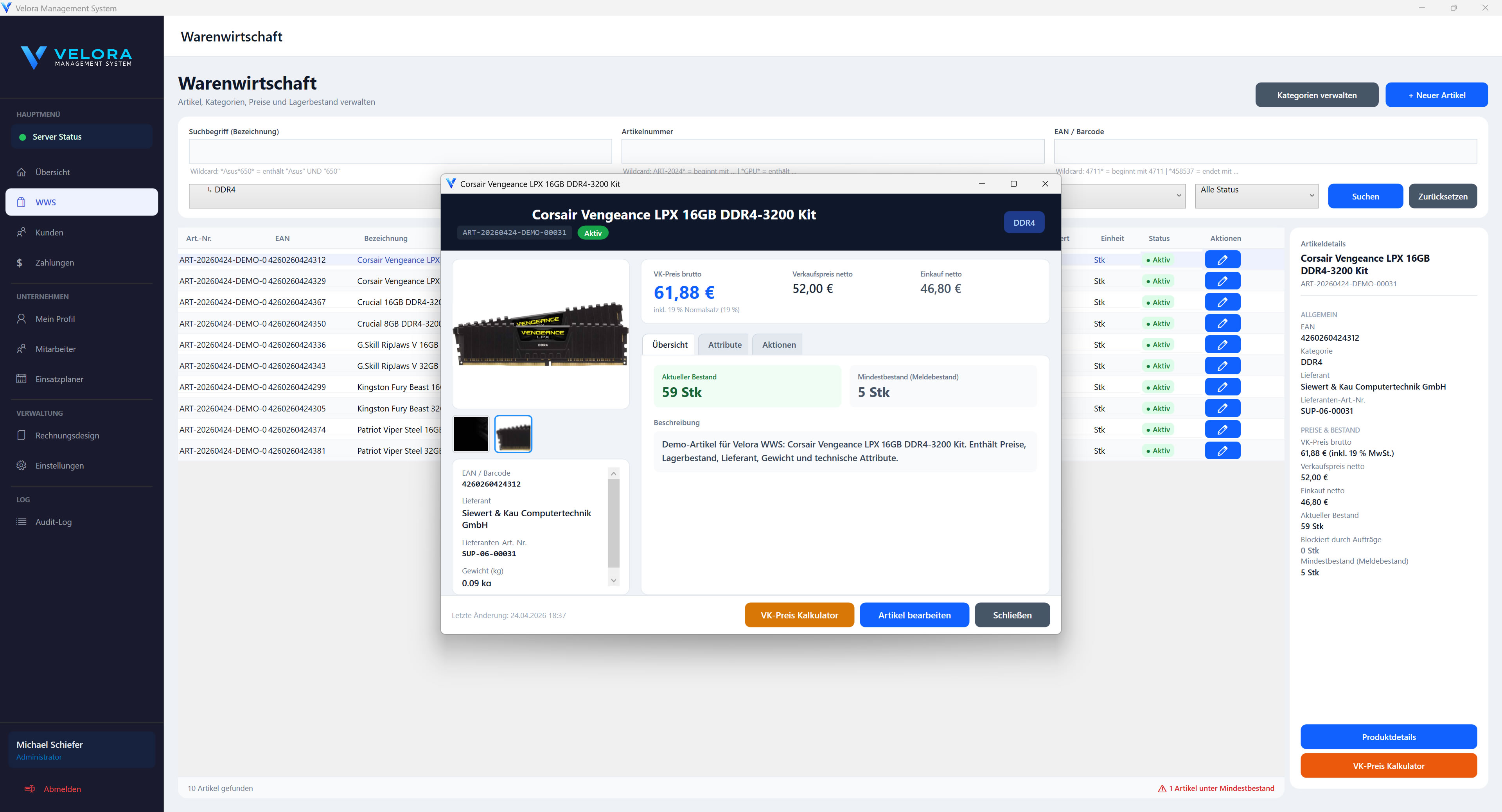
Task: Go to Kunden in the sidebar
Action: tap(82, 232)
